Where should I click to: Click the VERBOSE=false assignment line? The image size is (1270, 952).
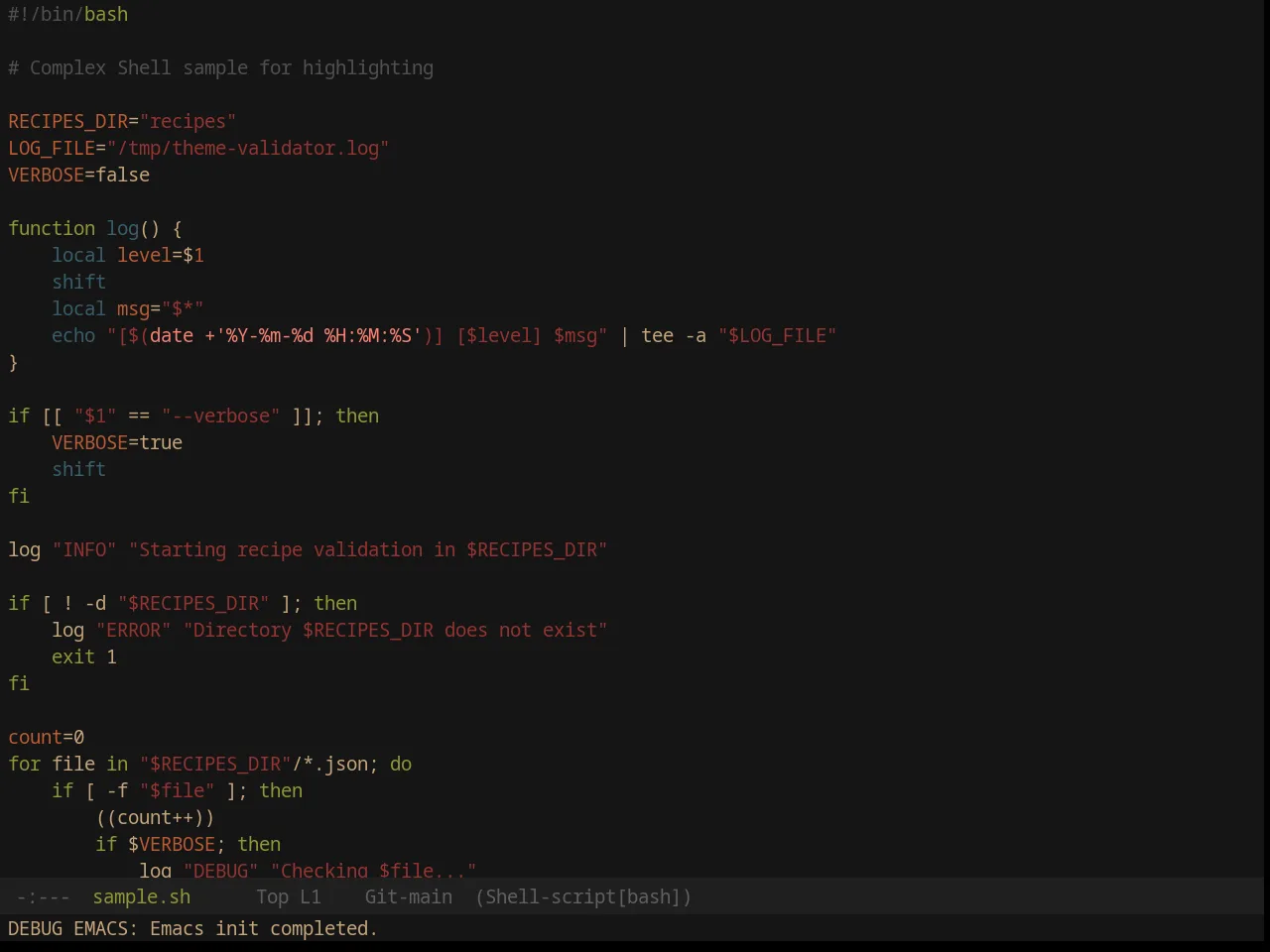click(79, 175)
